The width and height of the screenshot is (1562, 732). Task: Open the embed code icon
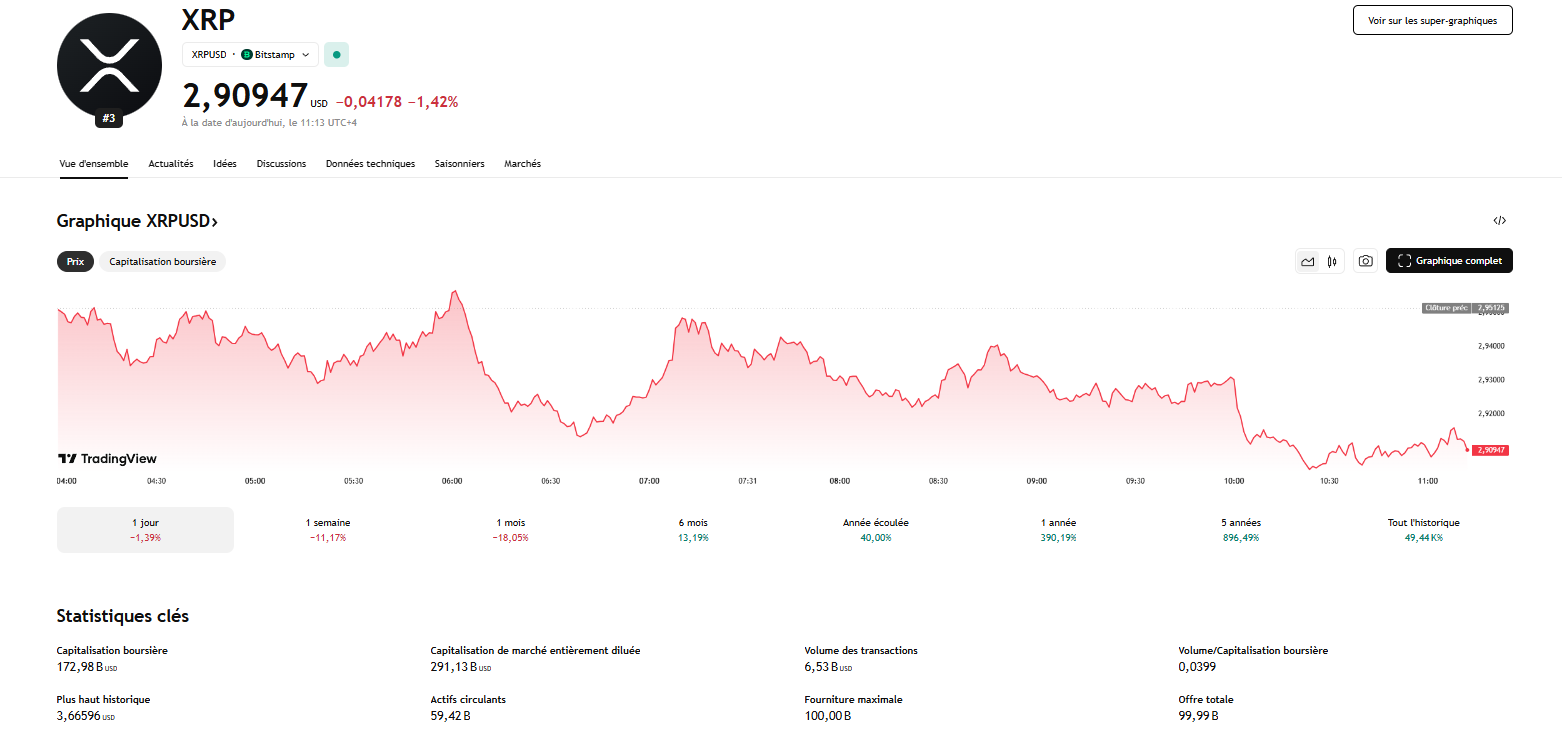pyautogui.click(x=1499, y=221)
